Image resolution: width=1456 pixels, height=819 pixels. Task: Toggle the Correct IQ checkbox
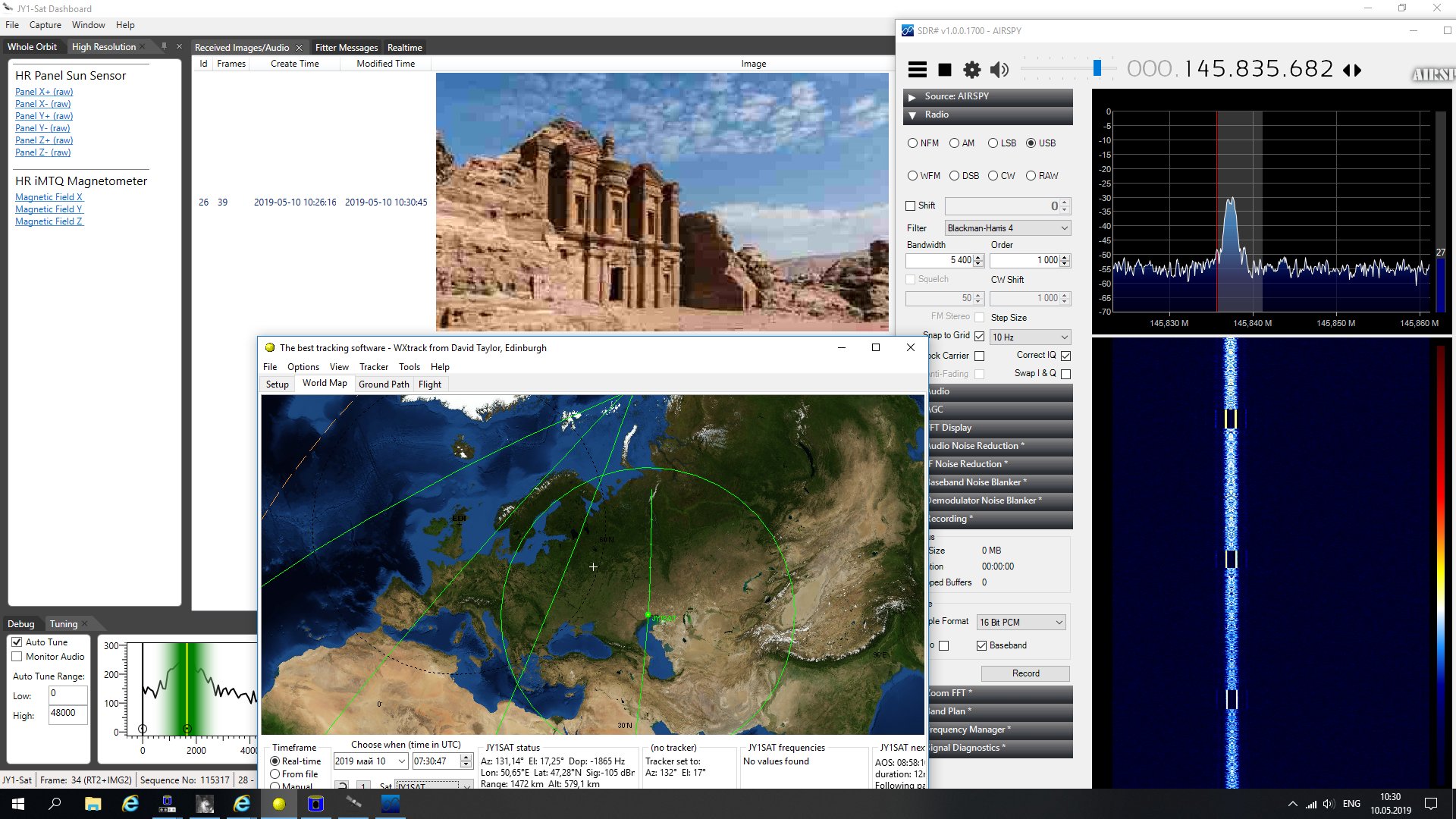pyautogui.click(x=1065, y=356)
